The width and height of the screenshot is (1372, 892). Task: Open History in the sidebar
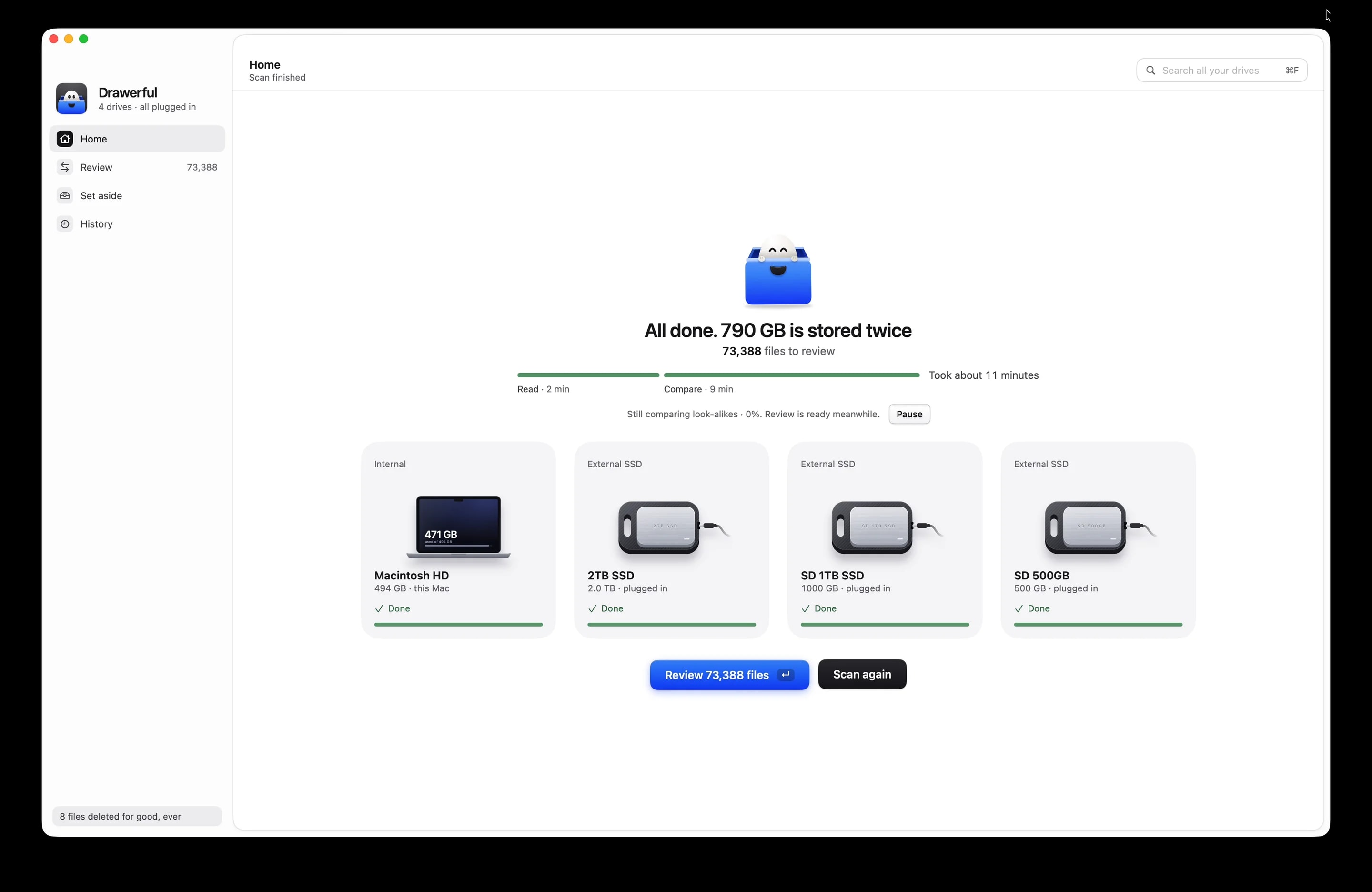(x=137, y=224)
